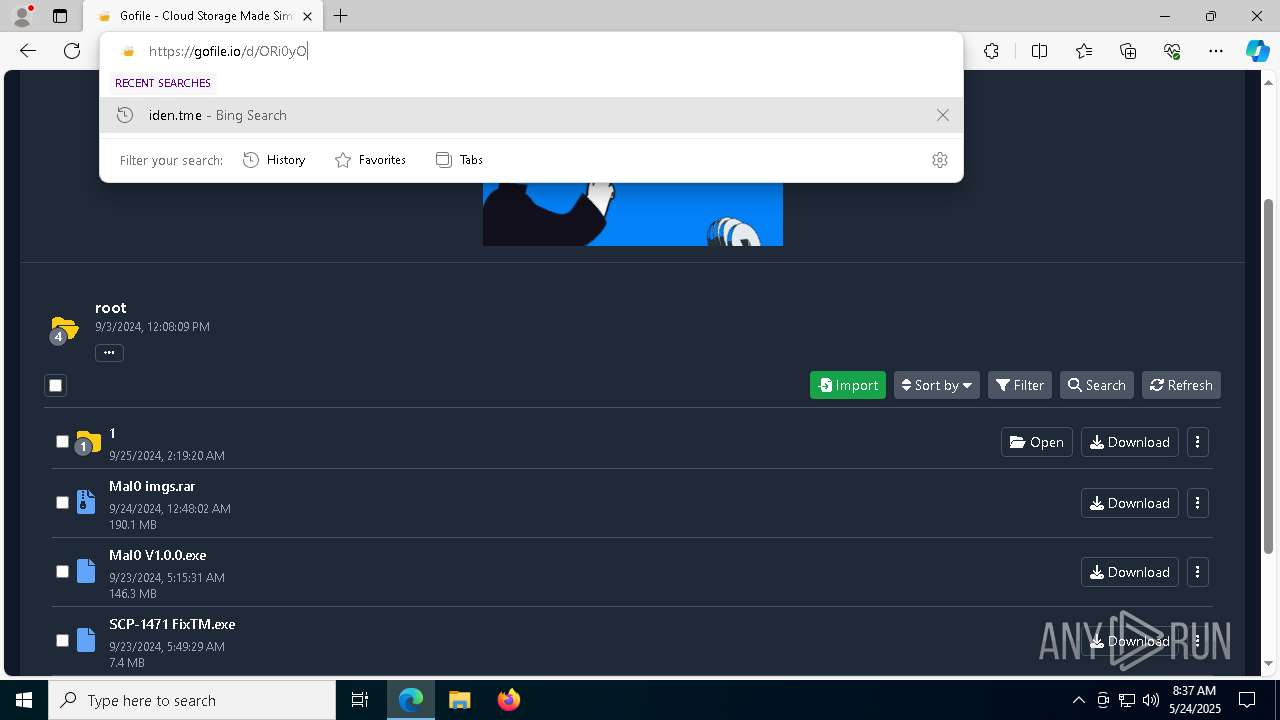This screenshot has width=1280, height=720.
Task: Click the Mal0 imgs.rar archive icon
Action: point(86,502)
